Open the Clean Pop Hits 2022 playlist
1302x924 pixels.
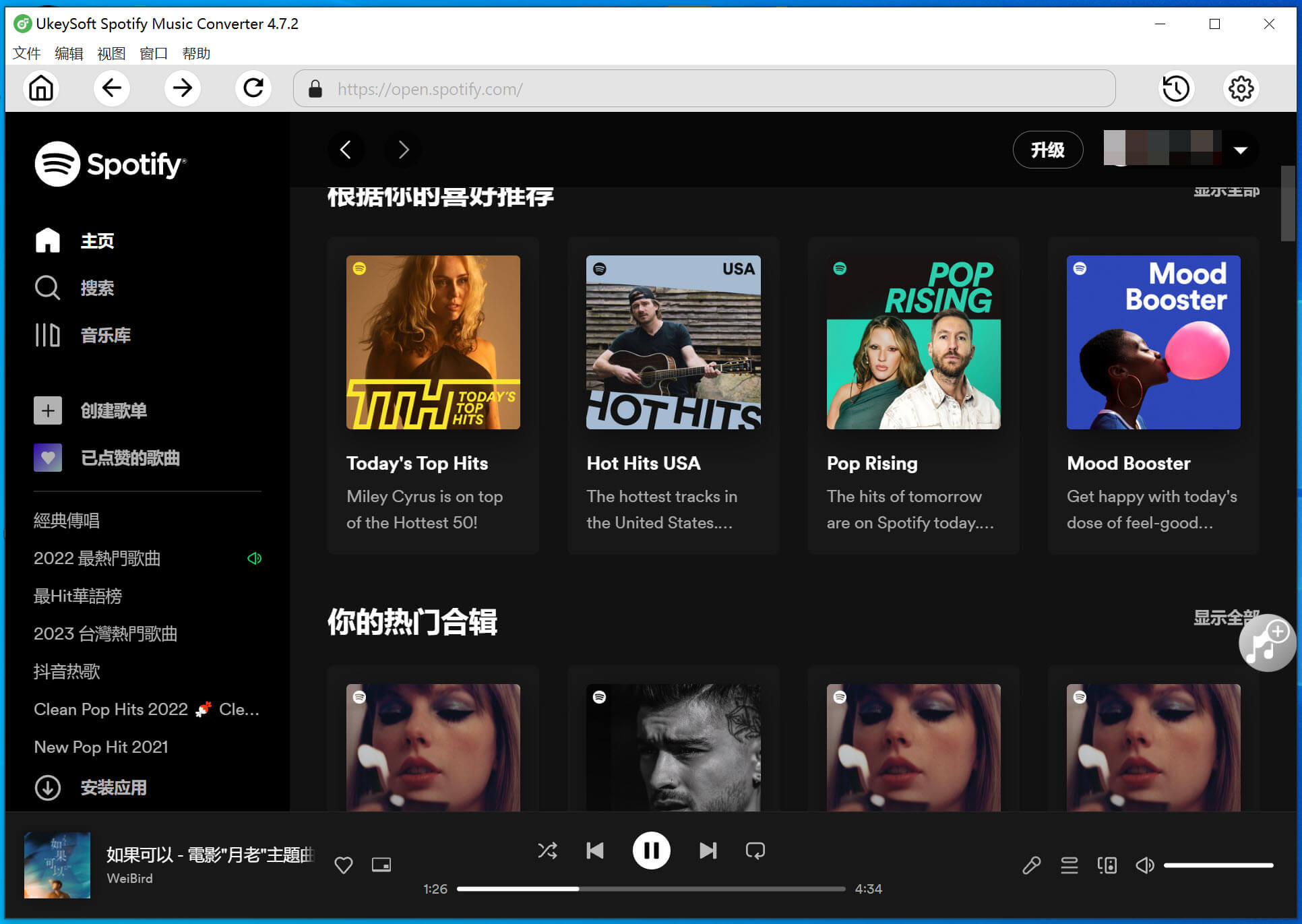tap(147, 709)
